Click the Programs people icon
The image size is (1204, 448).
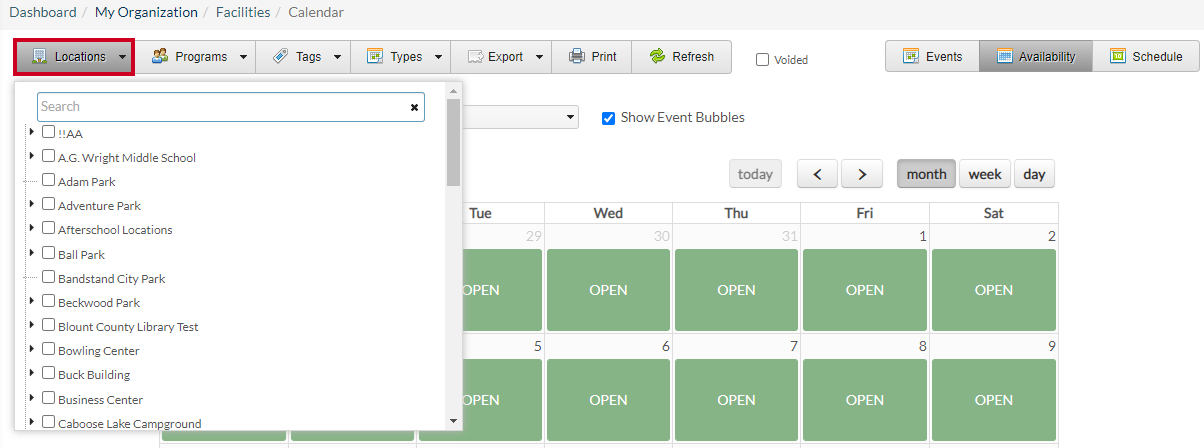point(160,57)
